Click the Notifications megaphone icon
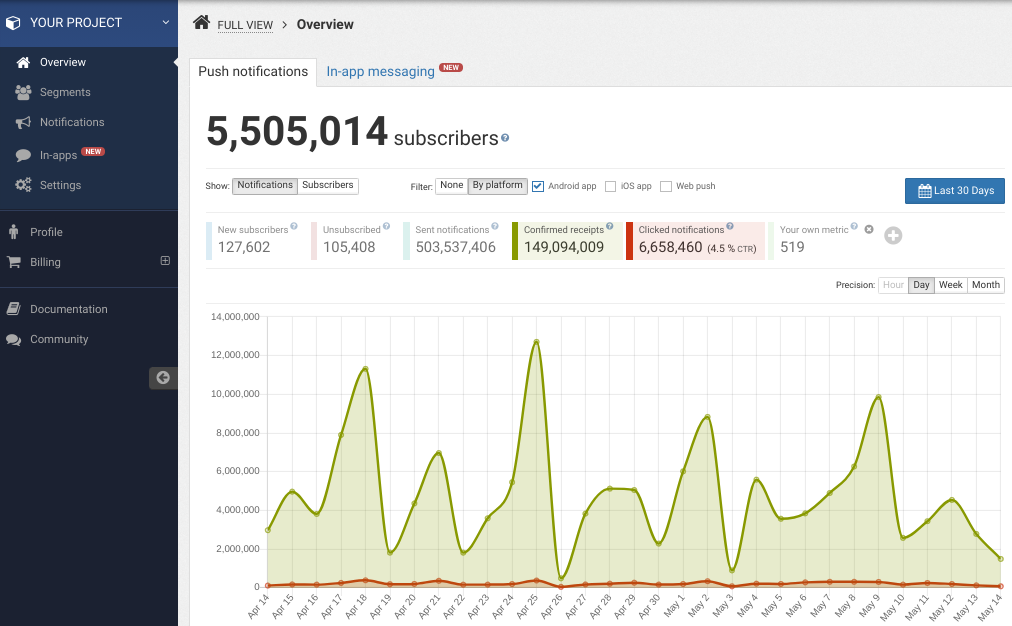Viewport: 1012px width, 626px height. click(x=23, y=122)
